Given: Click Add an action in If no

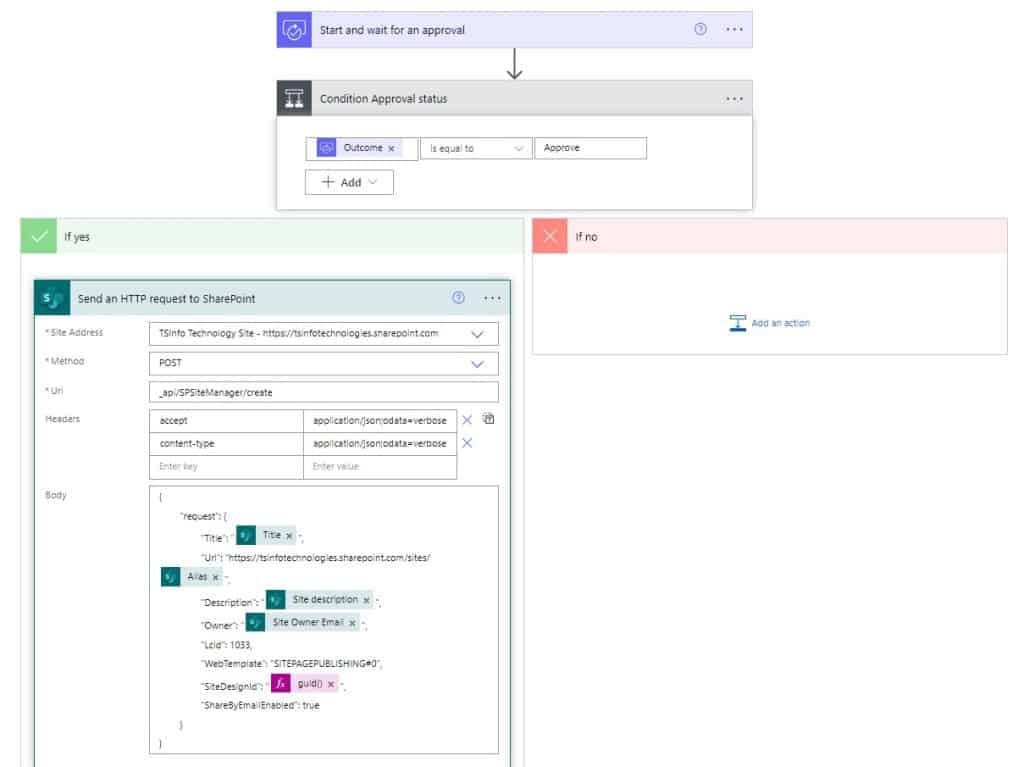Looking at the screenshot, I should (x=770, y=323).
